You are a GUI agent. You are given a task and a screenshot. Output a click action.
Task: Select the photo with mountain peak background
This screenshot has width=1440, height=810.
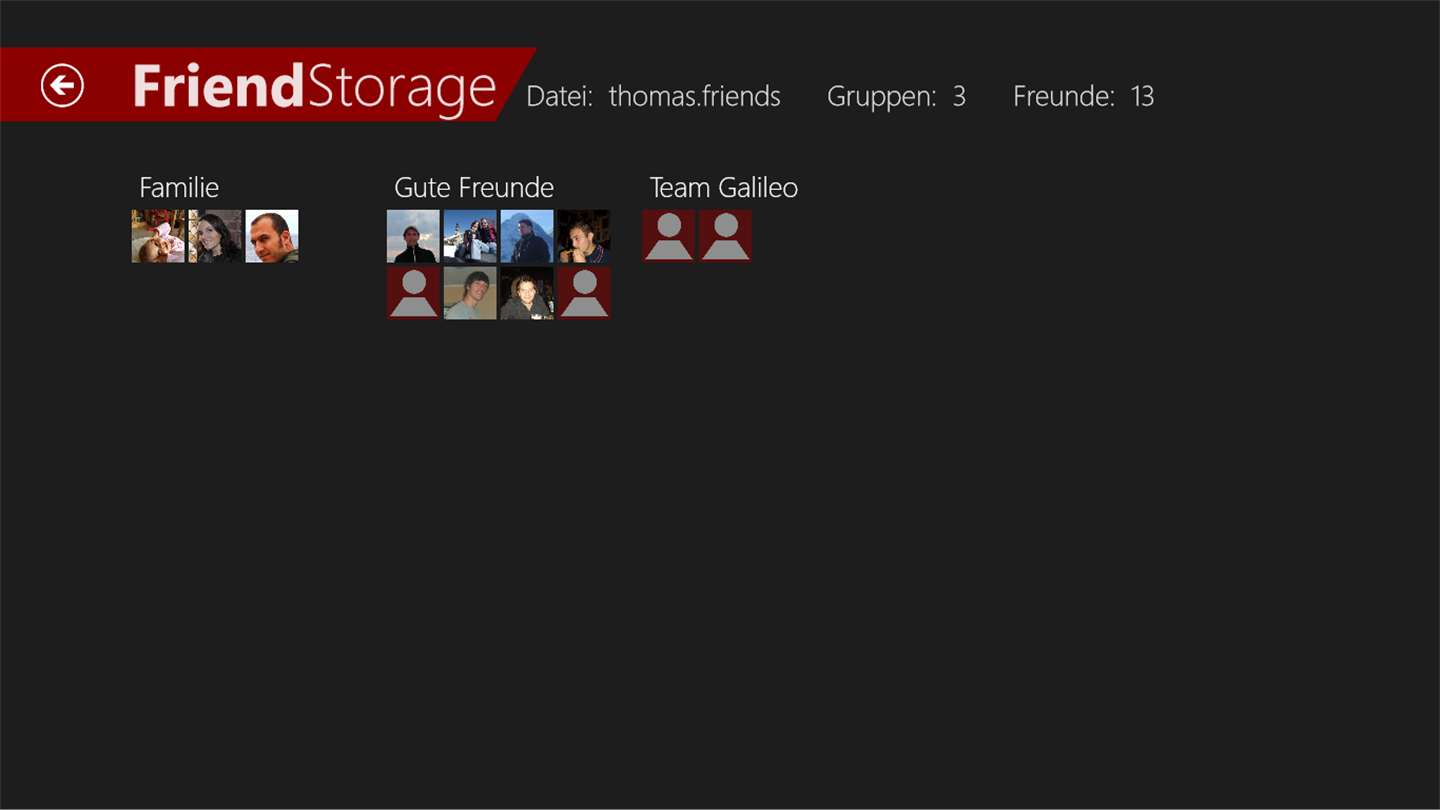527,236
